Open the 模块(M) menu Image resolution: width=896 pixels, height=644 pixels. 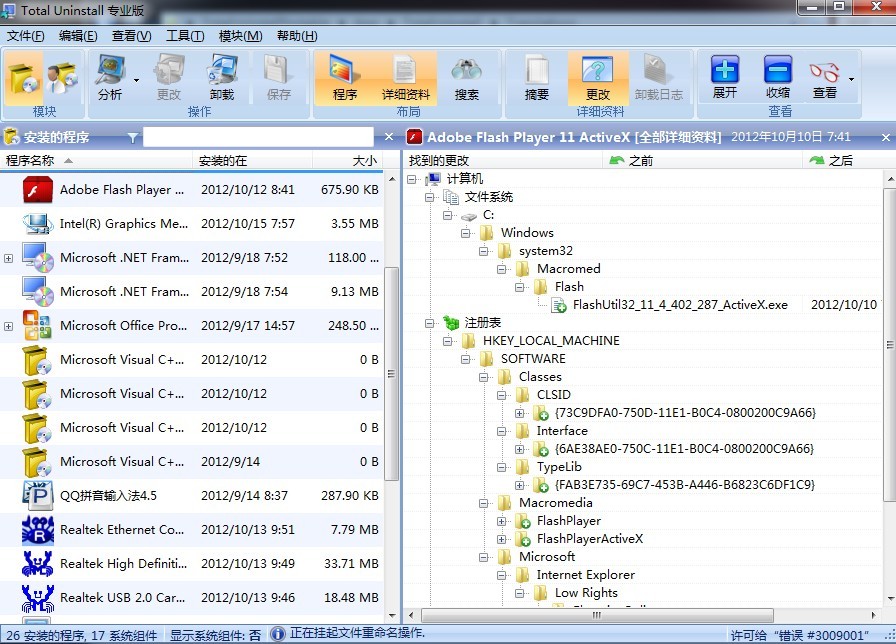(x=240, y=36)
